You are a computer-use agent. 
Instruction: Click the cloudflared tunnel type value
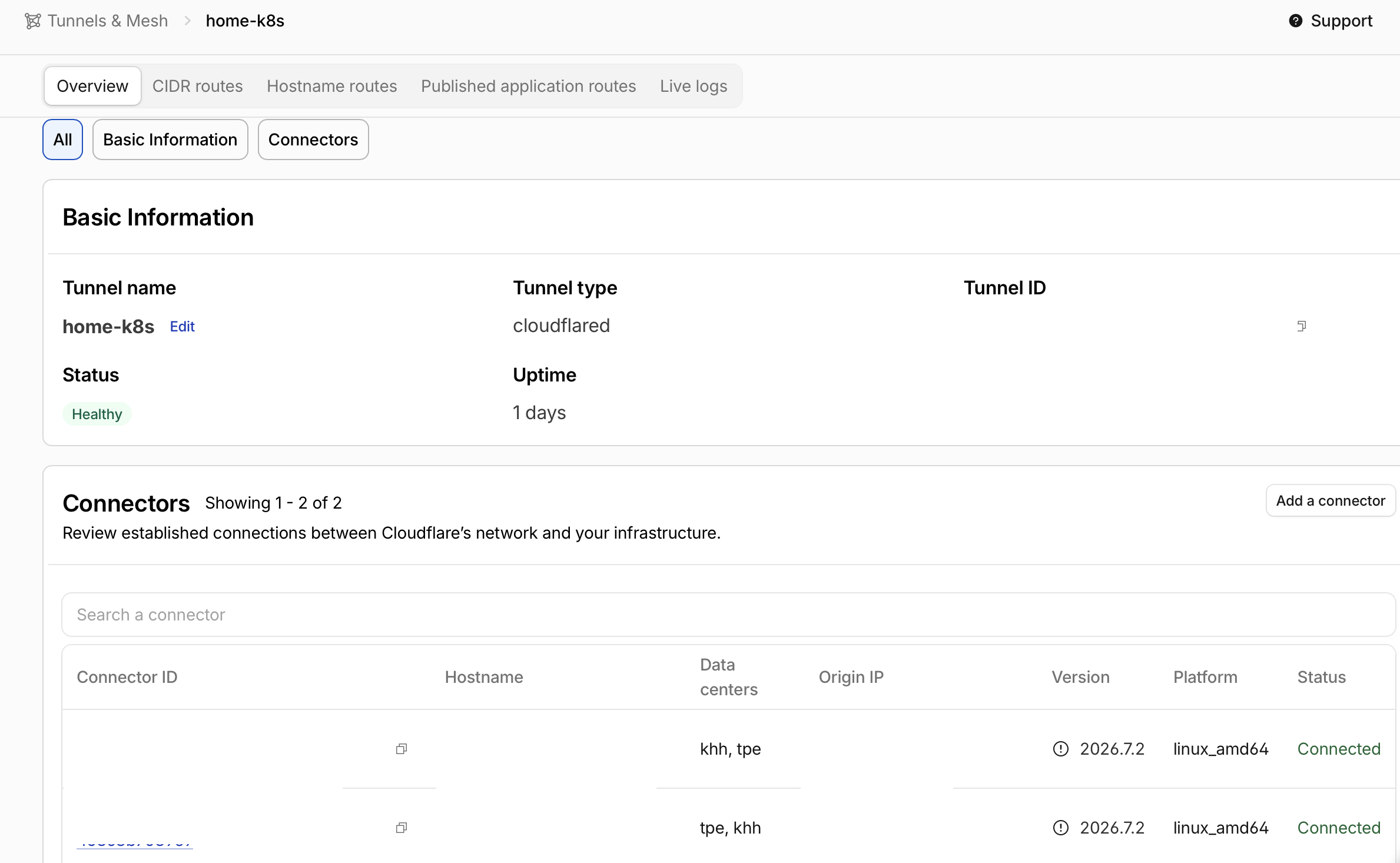pos(561,326)
